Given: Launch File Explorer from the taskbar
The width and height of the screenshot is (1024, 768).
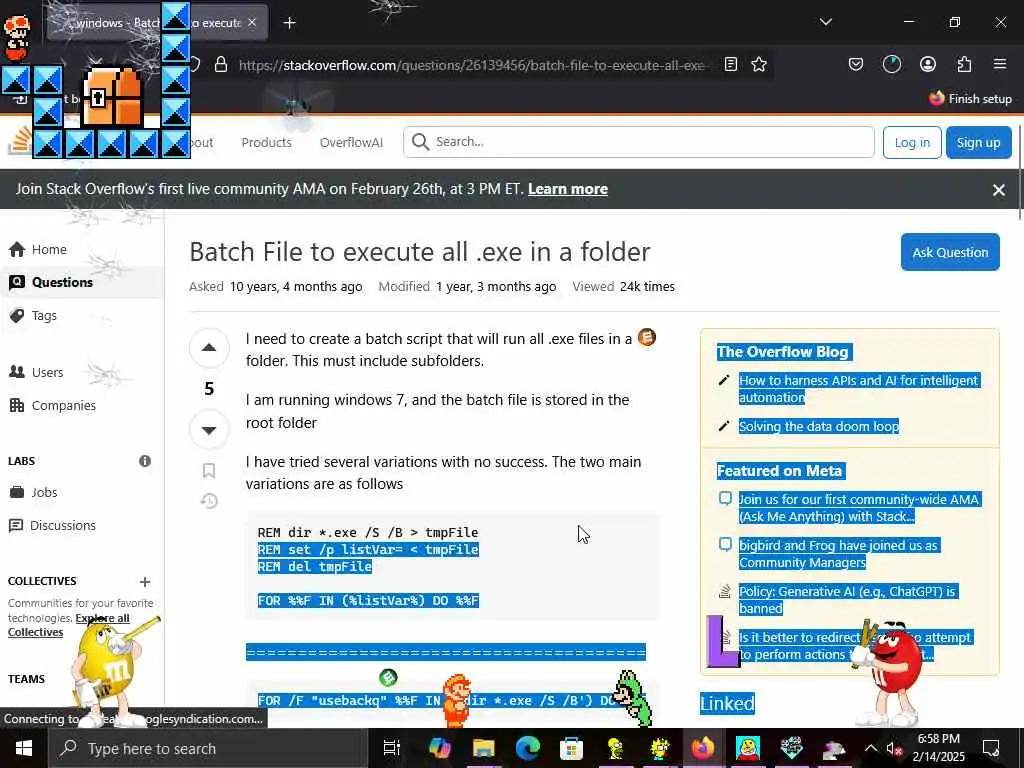Looking at the screenshot, I should [484, 748].
